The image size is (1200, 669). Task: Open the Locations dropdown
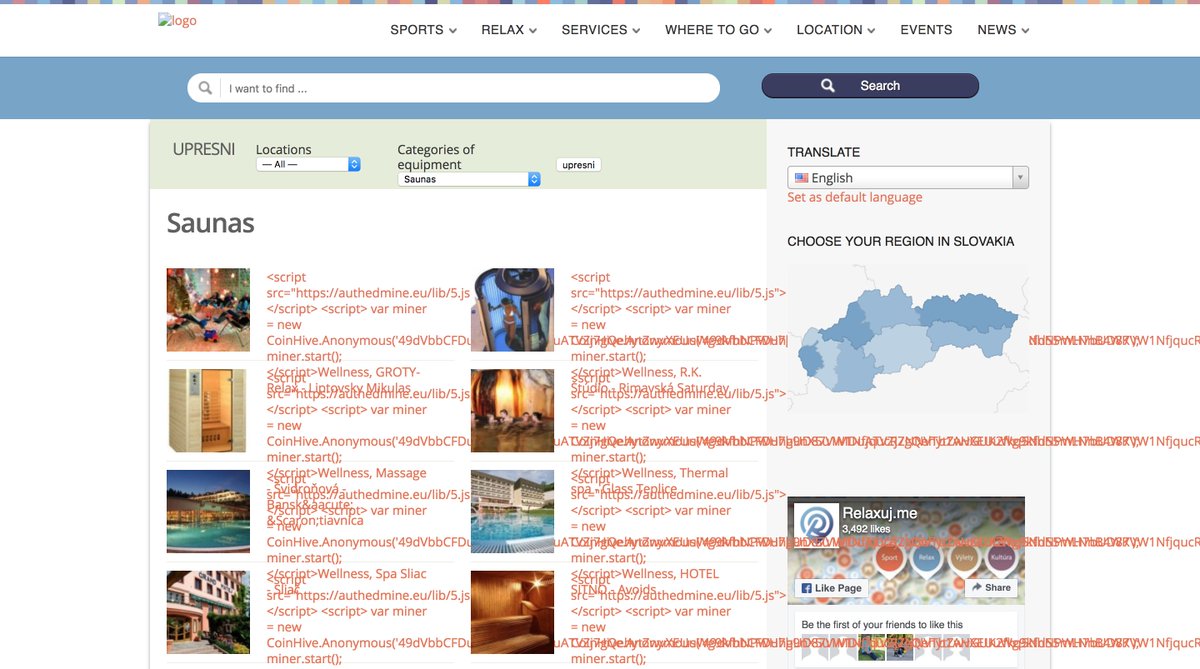point(308,164)
